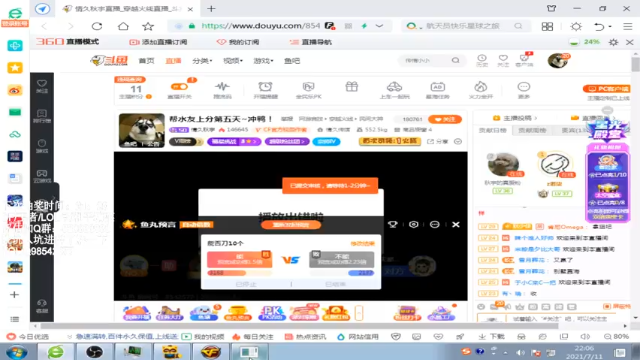Screen dimensions: 640x360
Task: Open the client download icon in Douyu header
Action: coord(524,60)
